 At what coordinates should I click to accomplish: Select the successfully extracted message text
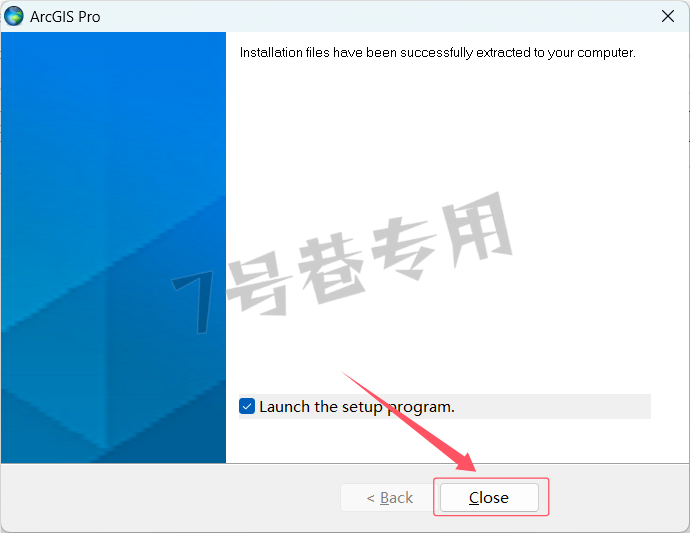(x=437, y=53)
